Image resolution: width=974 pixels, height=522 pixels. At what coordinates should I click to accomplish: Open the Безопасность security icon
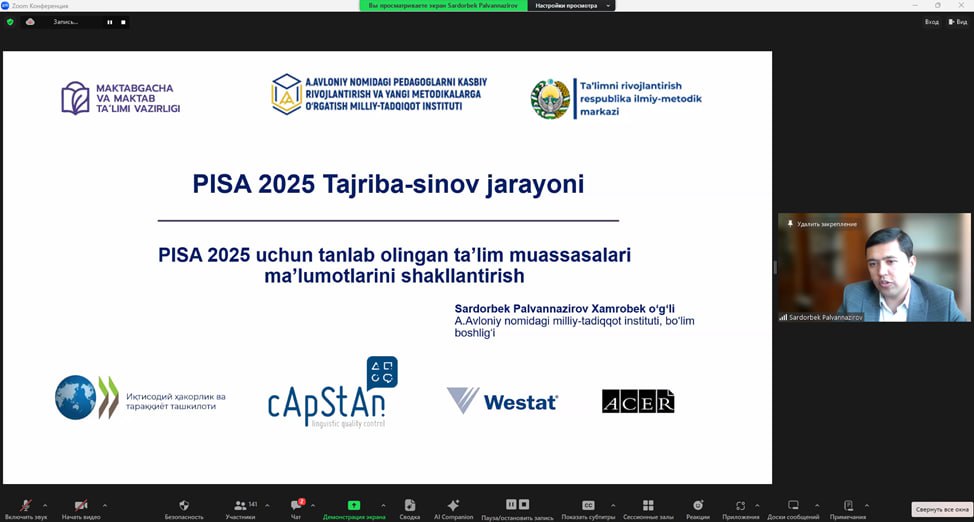(184, 507)
